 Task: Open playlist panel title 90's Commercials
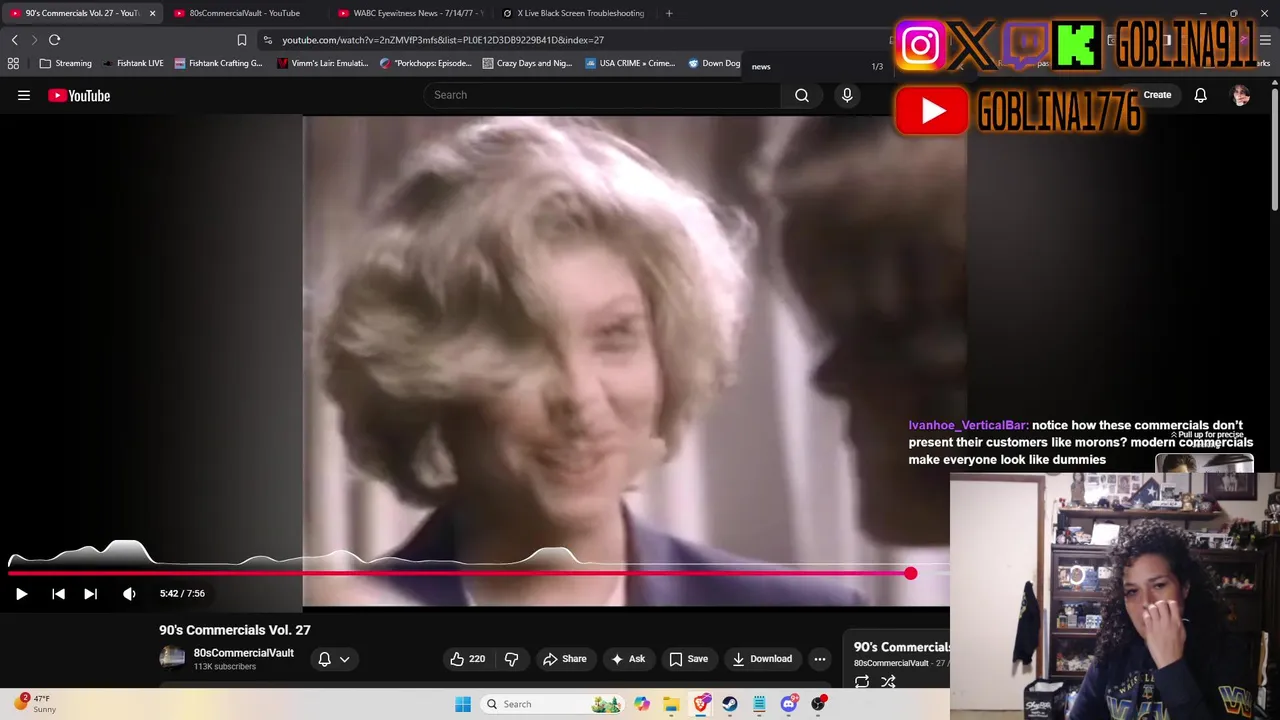(901, 647)
